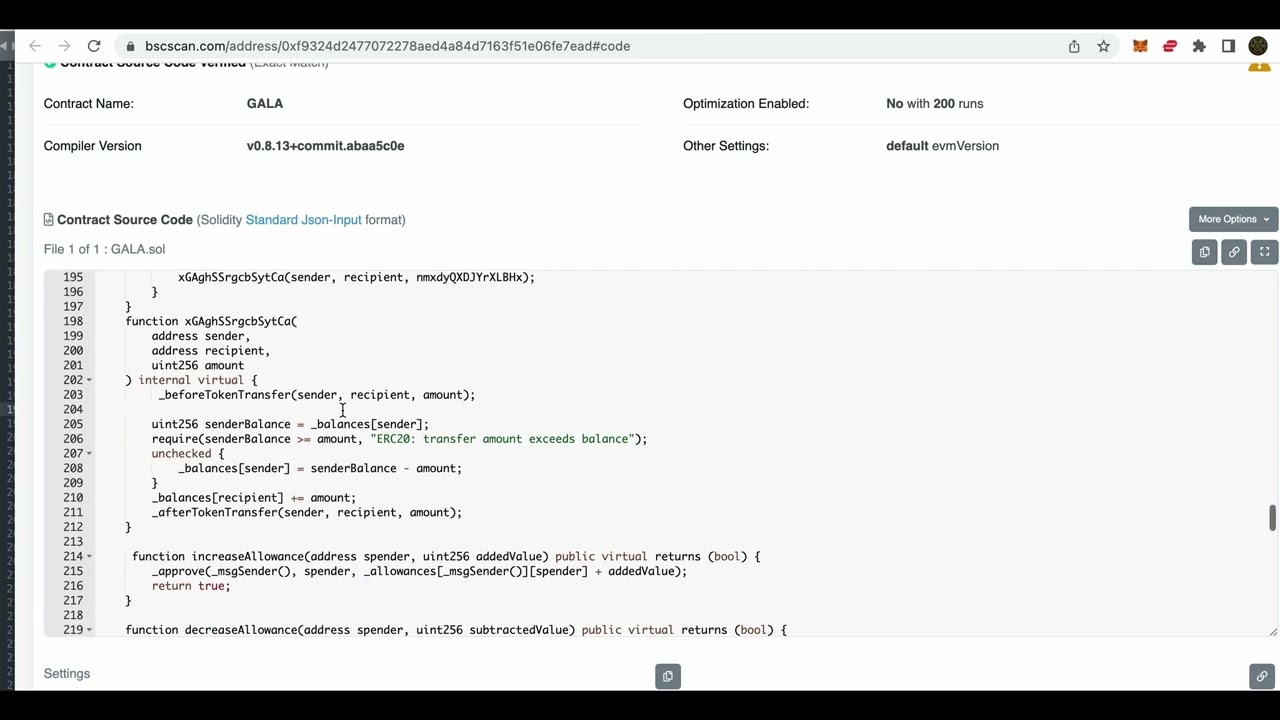1280x720 pixels.
Task: Reload the bscscan page
Action: pos(94,46)
